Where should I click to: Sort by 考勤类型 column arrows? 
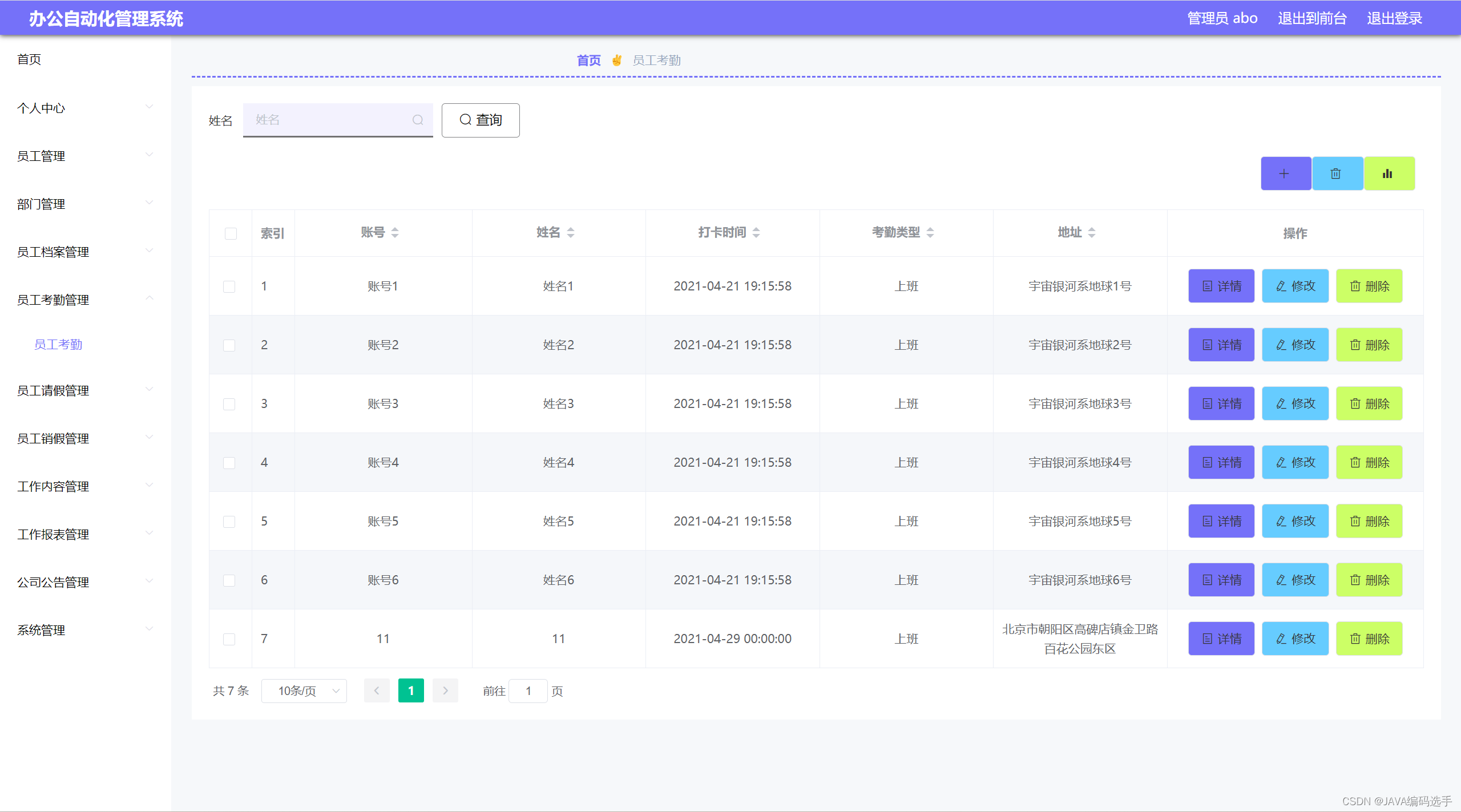point(930,232)
